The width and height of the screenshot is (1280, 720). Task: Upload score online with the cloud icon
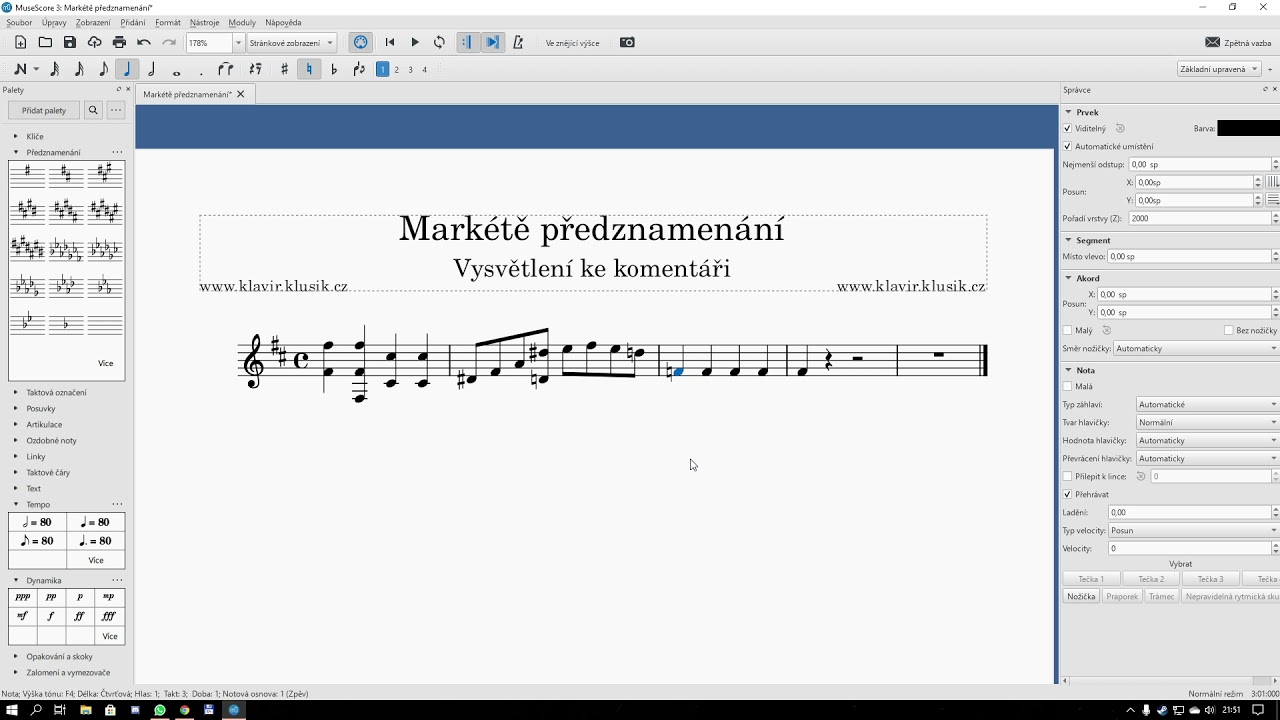coord(95,42)
